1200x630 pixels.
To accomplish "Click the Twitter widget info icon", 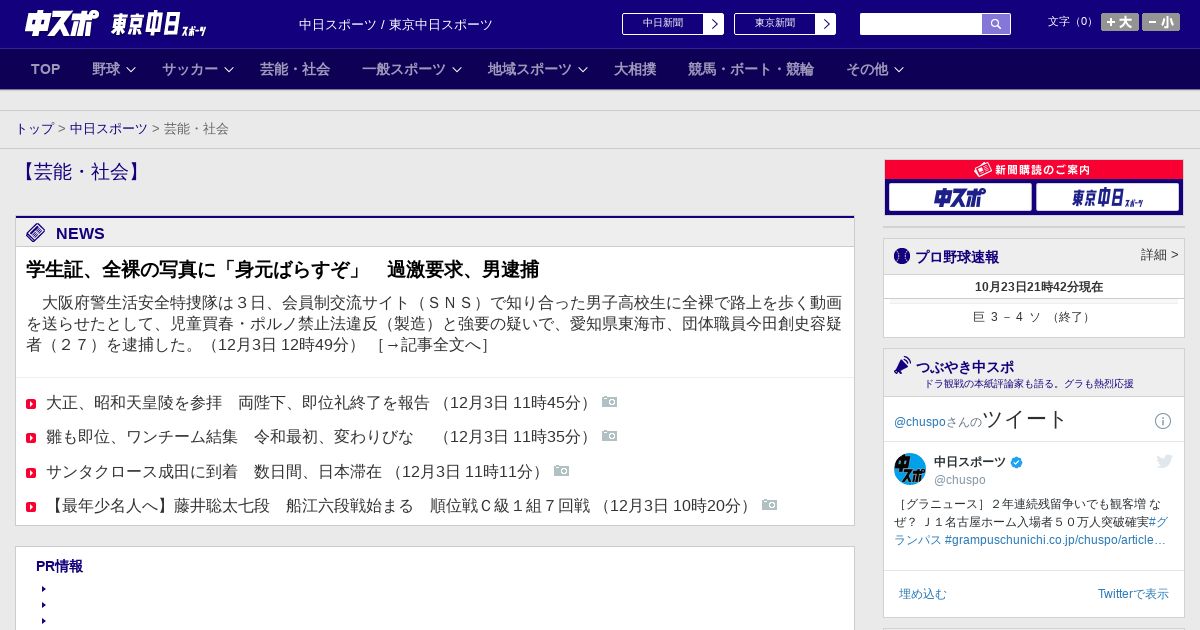I will coord(1163,421).
